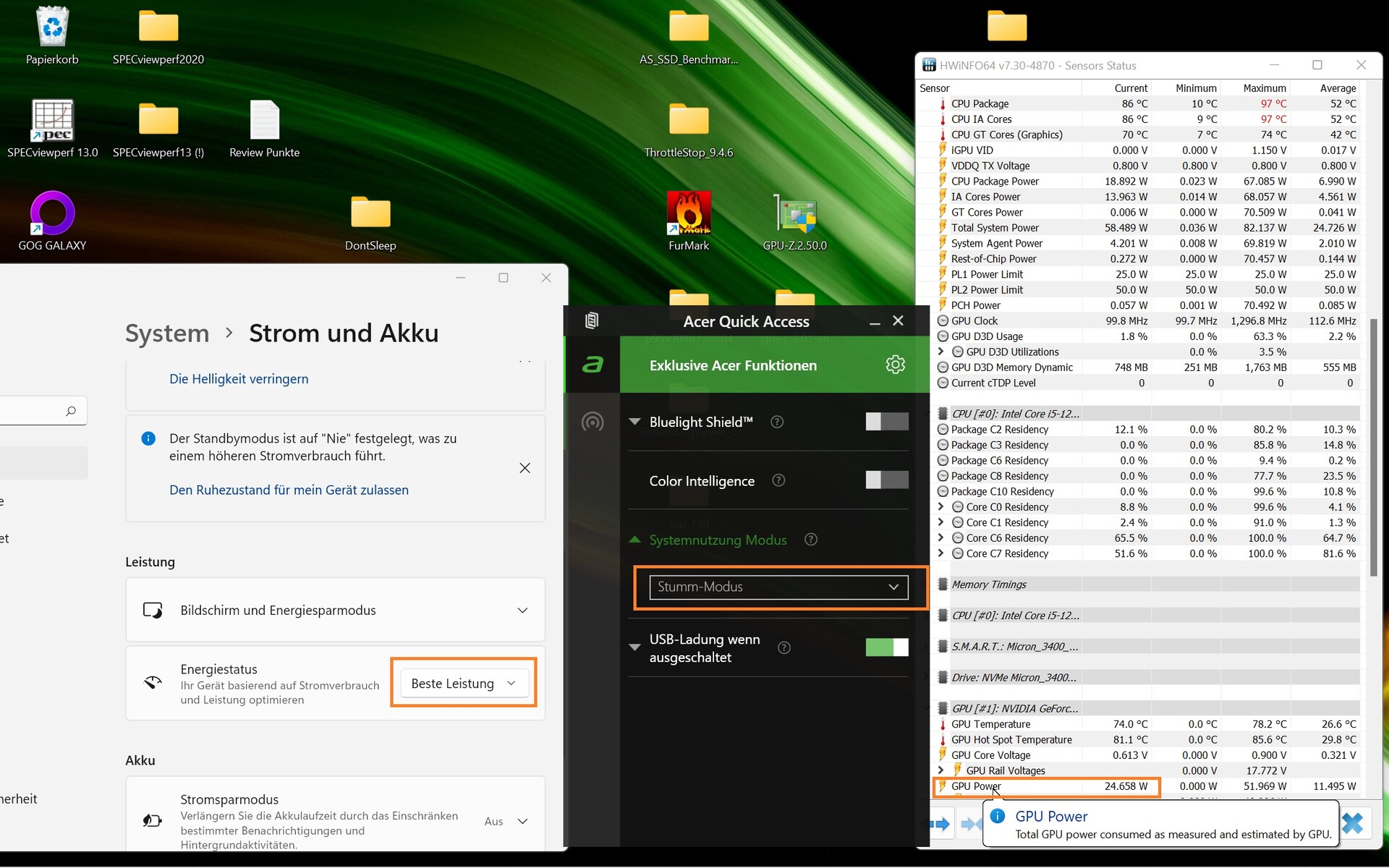Screen dimensions: 1389x868
Task: Expand Bildschirm und Energiesparmodus section
Action: 522,610
